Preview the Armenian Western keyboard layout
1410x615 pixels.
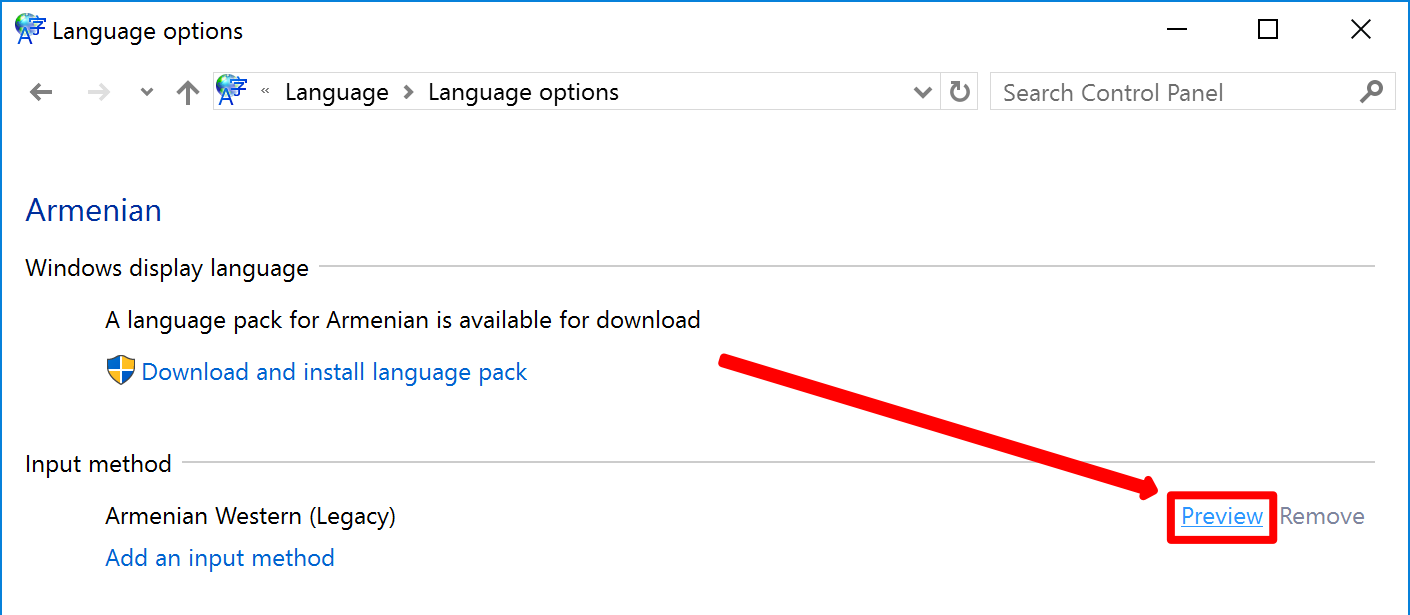click(1222, 516)
